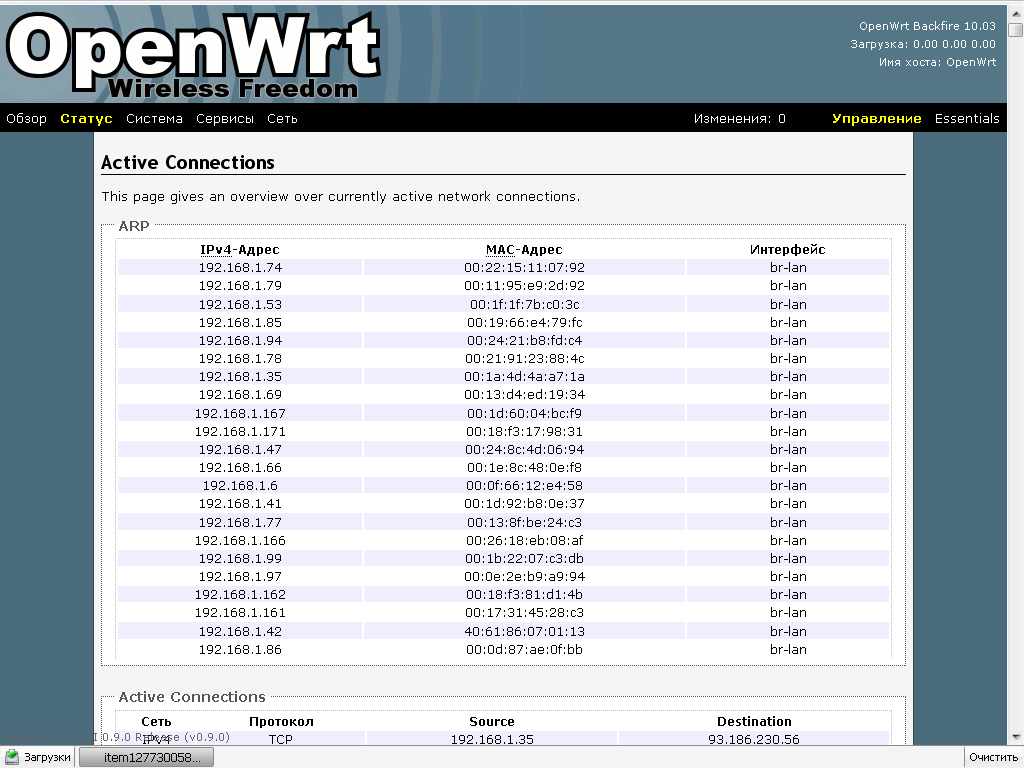Click MAC address 00:1d:60:04:bc:f9

[x=524, y=413]
